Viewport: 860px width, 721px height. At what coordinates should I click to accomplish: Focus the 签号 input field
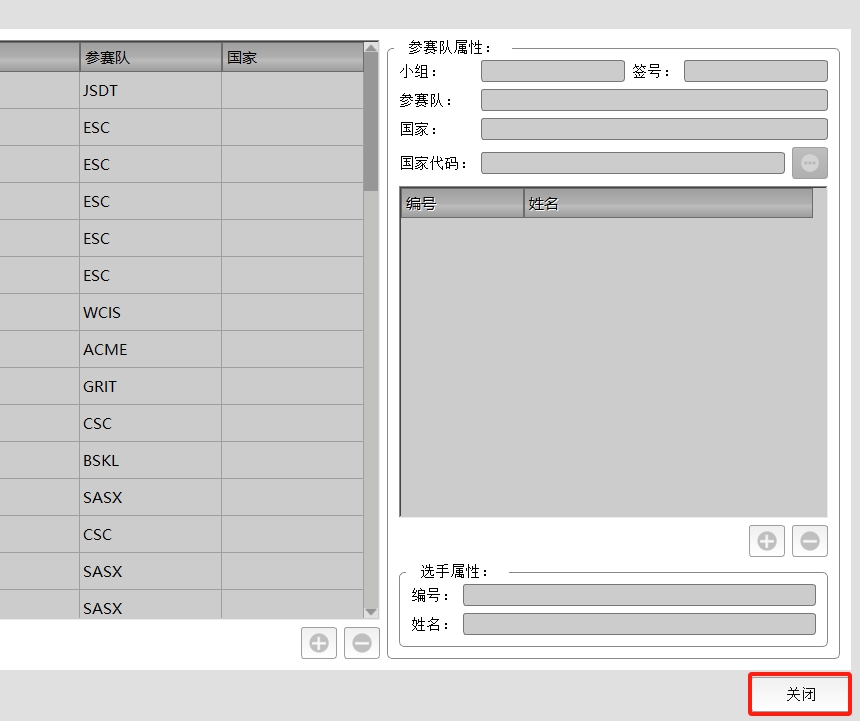pyautogui.click(x=755, y=71)
